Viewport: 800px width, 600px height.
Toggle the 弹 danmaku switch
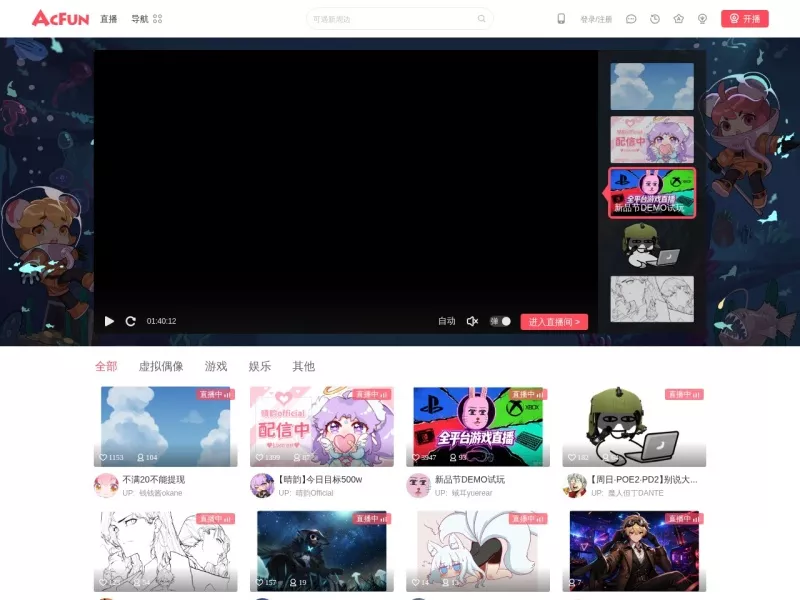[x=500, y=321]
